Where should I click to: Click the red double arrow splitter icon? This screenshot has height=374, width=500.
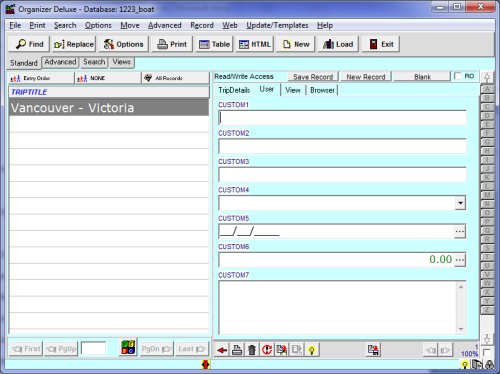click(x=206, y=365)
